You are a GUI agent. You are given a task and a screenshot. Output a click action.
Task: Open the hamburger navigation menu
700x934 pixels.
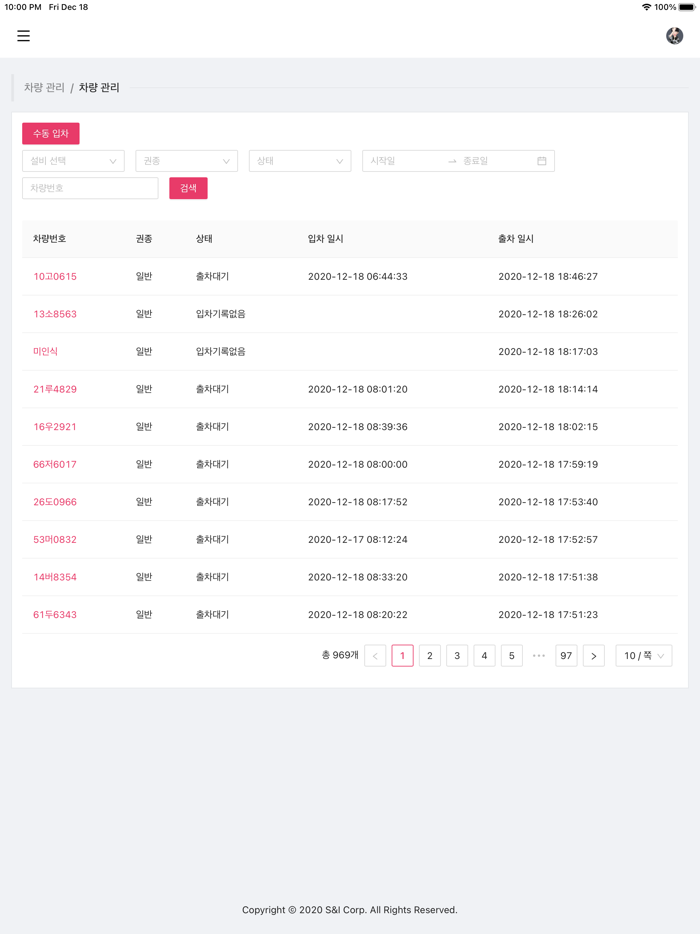23,36
